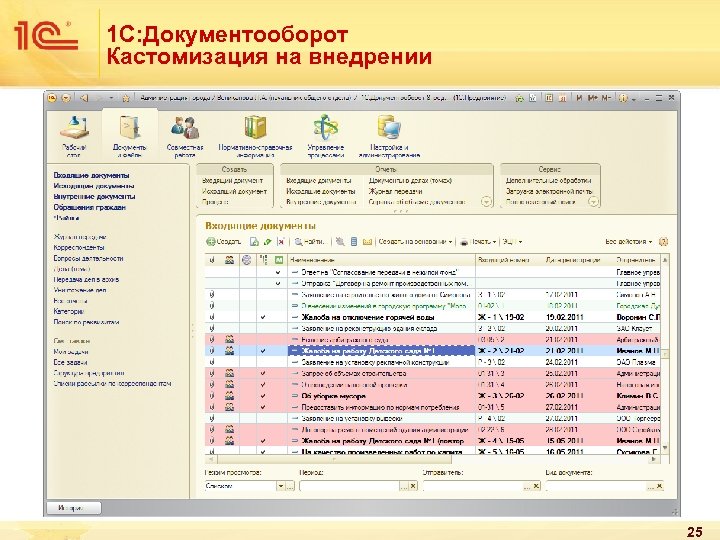
Task: Open the Печать dropdown
Action: (478, 242)
